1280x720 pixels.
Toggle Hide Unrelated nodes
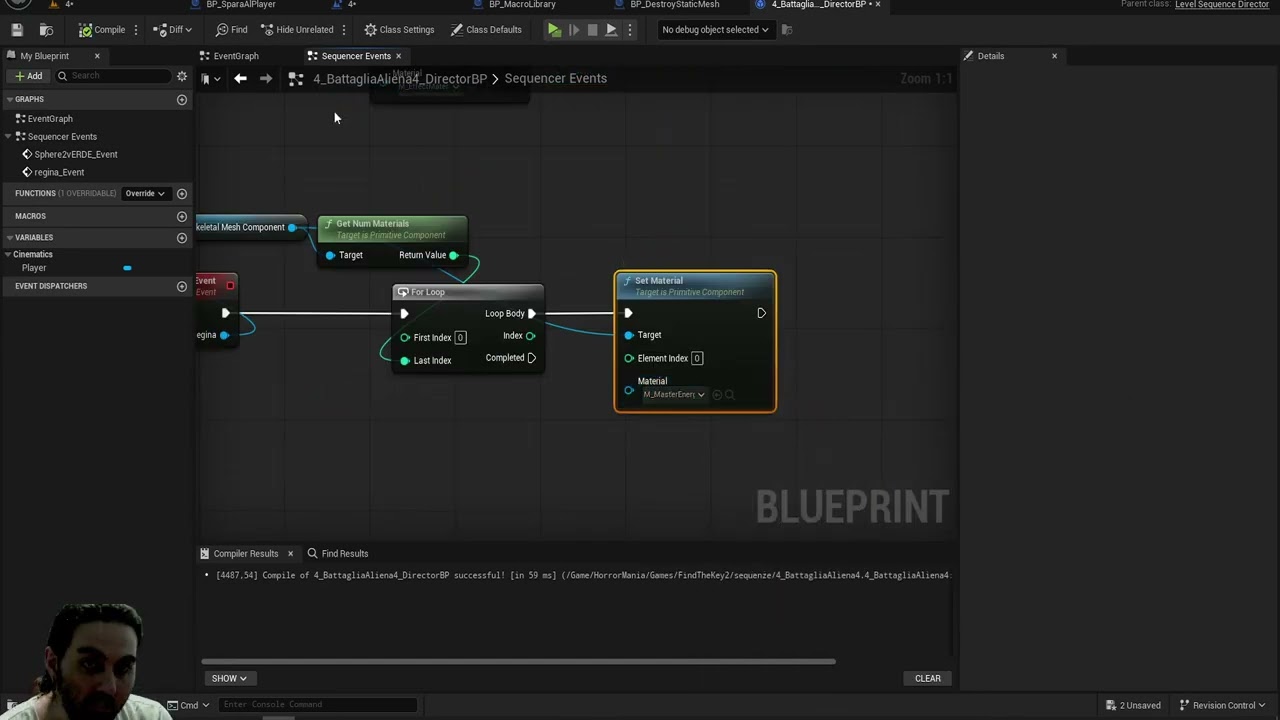(297, 30)
